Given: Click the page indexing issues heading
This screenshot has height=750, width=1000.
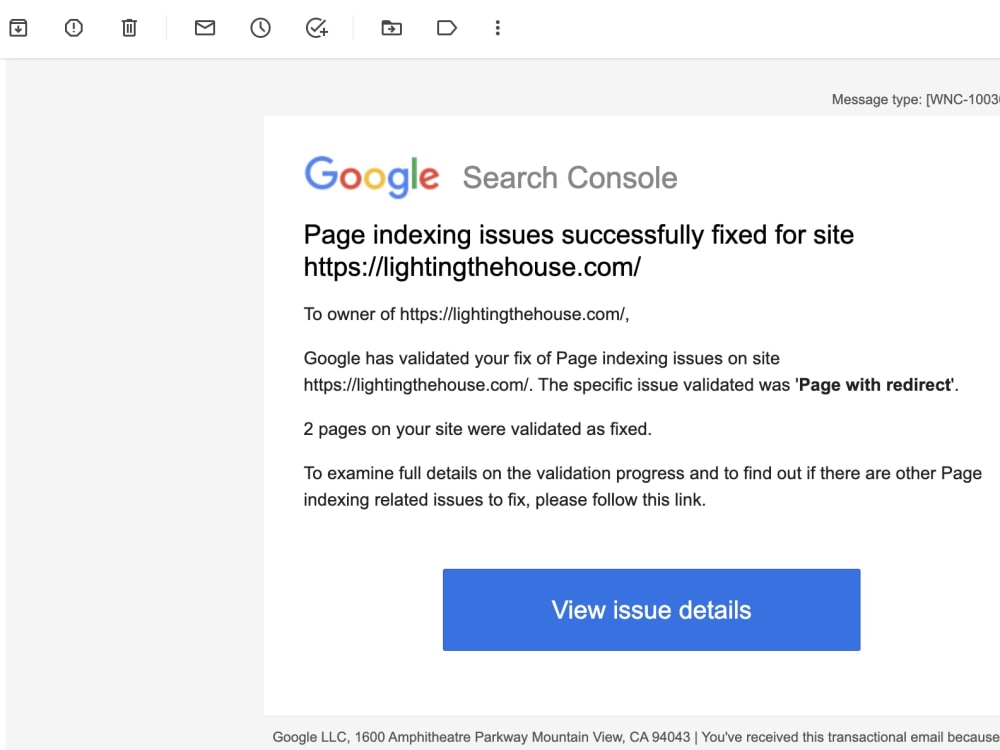Looking at the screenshot, I should (578, 235).
